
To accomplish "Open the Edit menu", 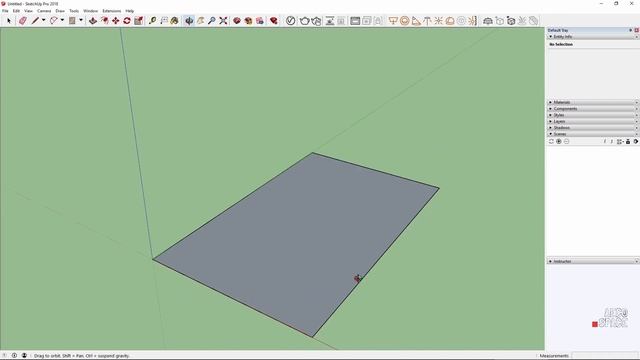I will 16,11.
